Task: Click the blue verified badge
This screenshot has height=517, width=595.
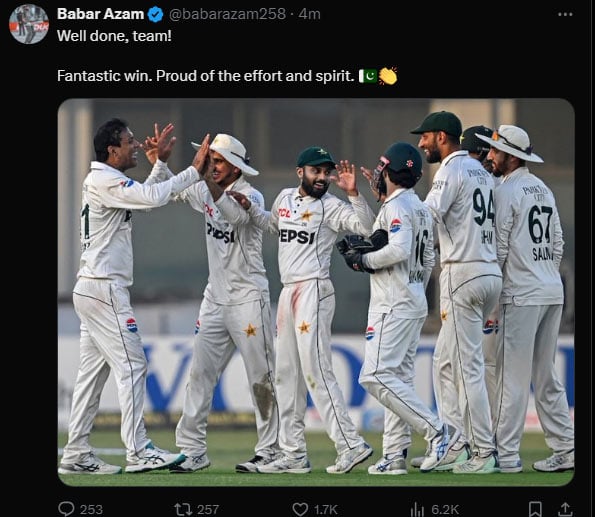Action: click(x=155, y=14)
